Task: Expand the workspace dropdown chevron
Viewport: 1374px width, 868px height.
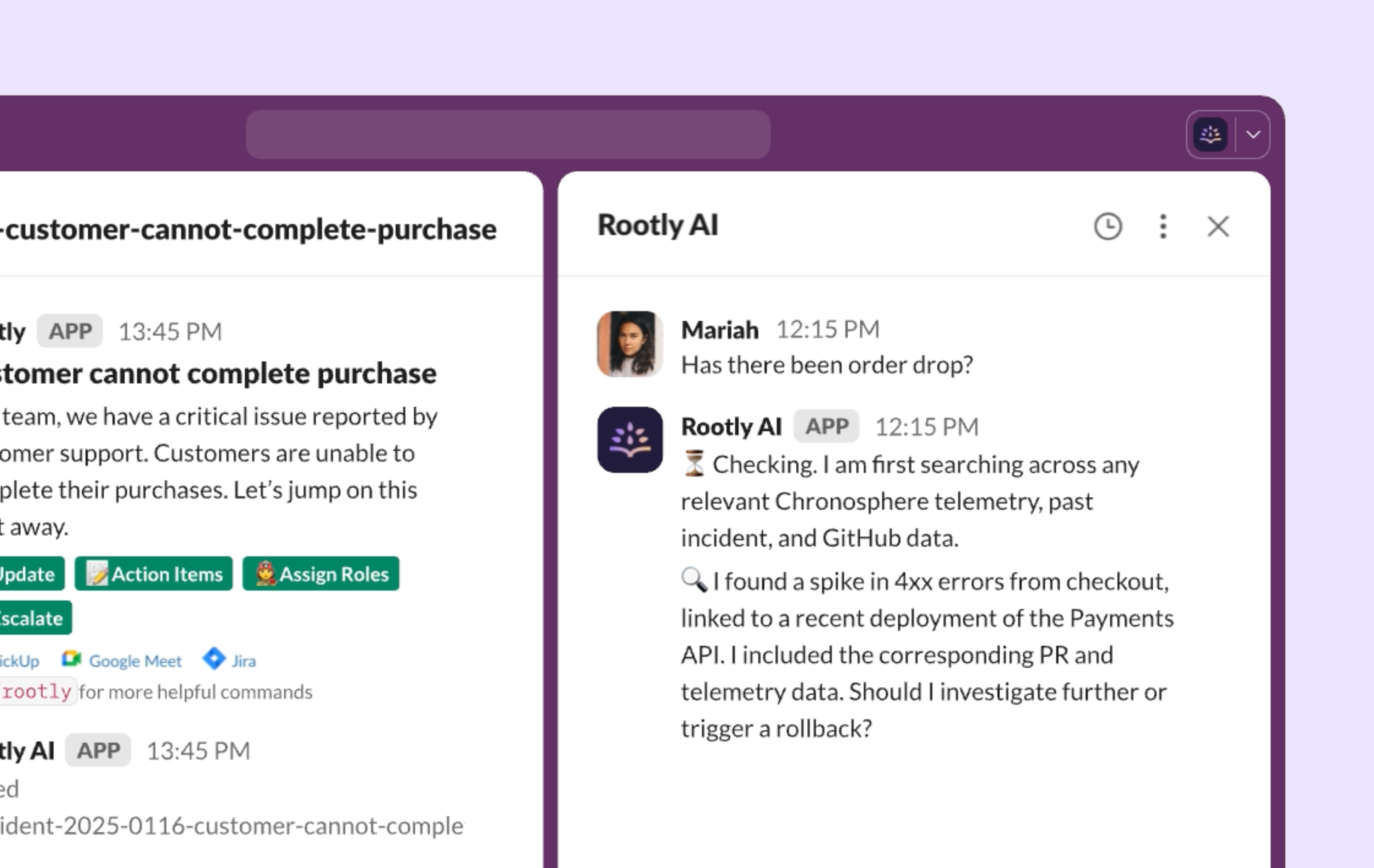Action: 1253,135
